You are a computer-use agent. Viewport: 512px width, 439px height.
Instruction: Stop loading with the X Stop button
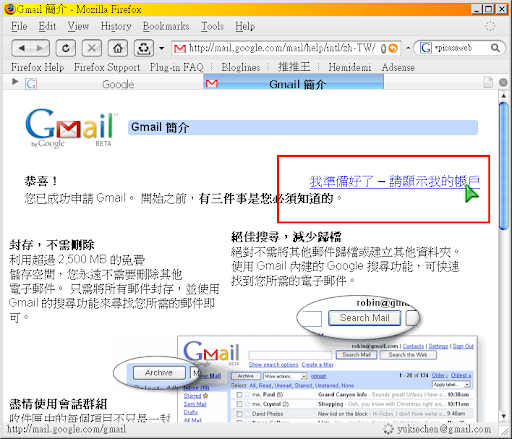[x=92, y=48]
